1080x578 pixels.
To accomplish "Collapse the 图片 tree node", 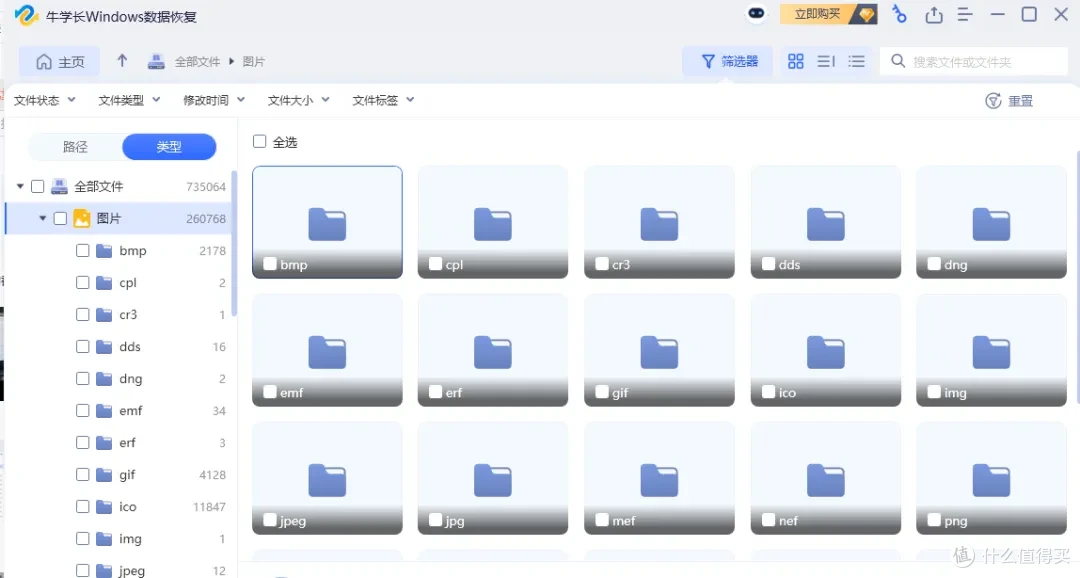I will point(43,218).
